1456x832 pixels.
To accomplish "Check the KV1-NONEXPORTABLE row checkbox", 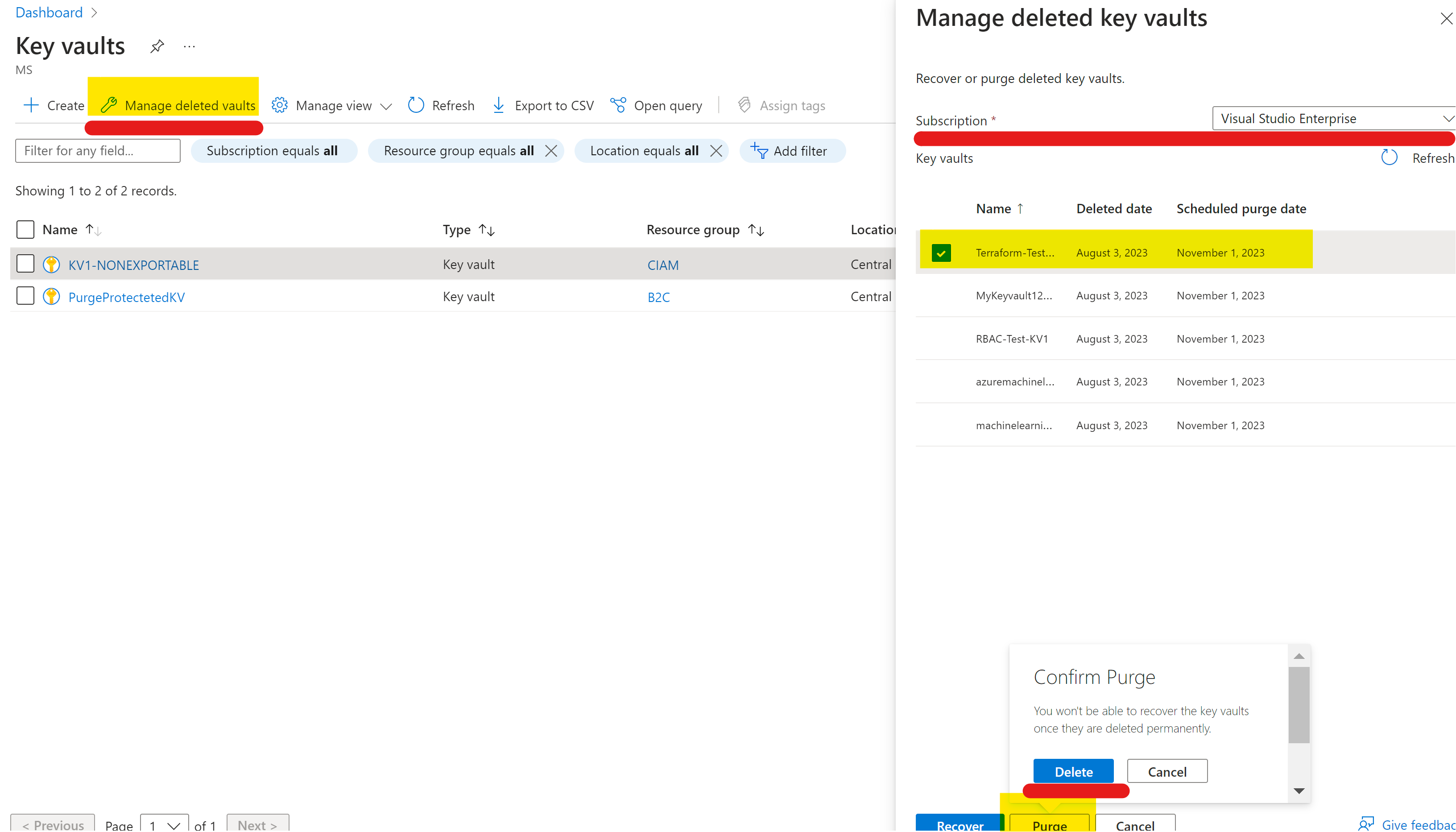I will coord(25,263).
